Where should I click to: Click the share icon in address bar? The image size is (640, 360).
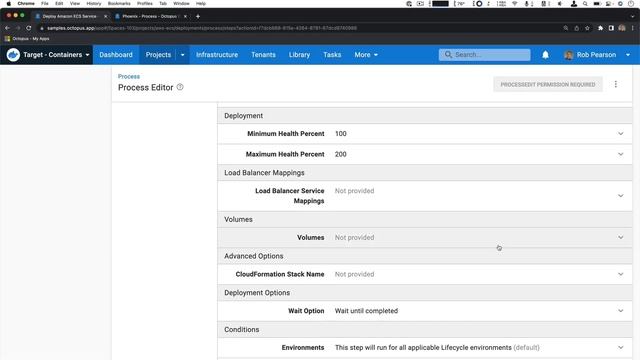point(577,28)
